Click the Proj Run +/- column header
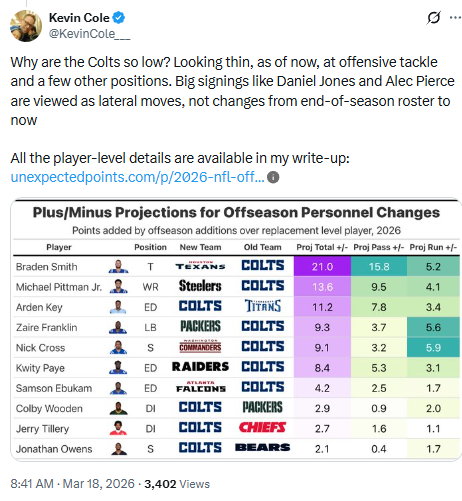The image size is (462, 501). click(433, 247)
